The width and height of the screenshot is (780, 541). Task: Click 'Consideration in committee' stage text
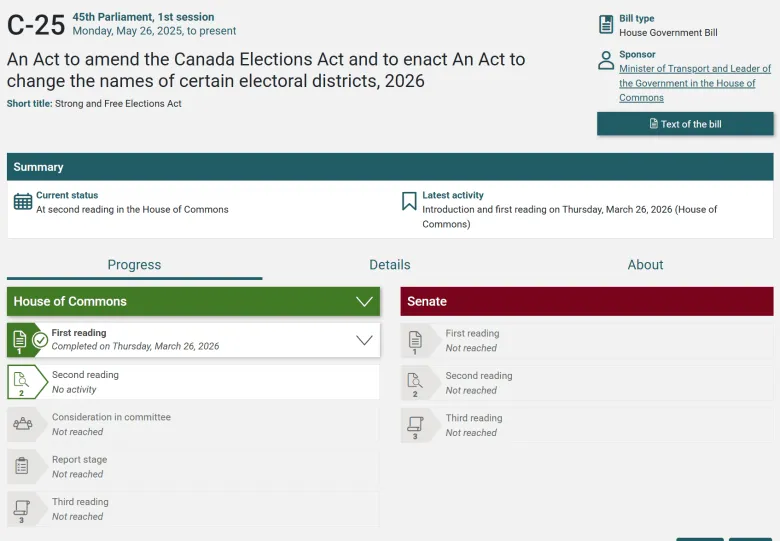point(111,417)
